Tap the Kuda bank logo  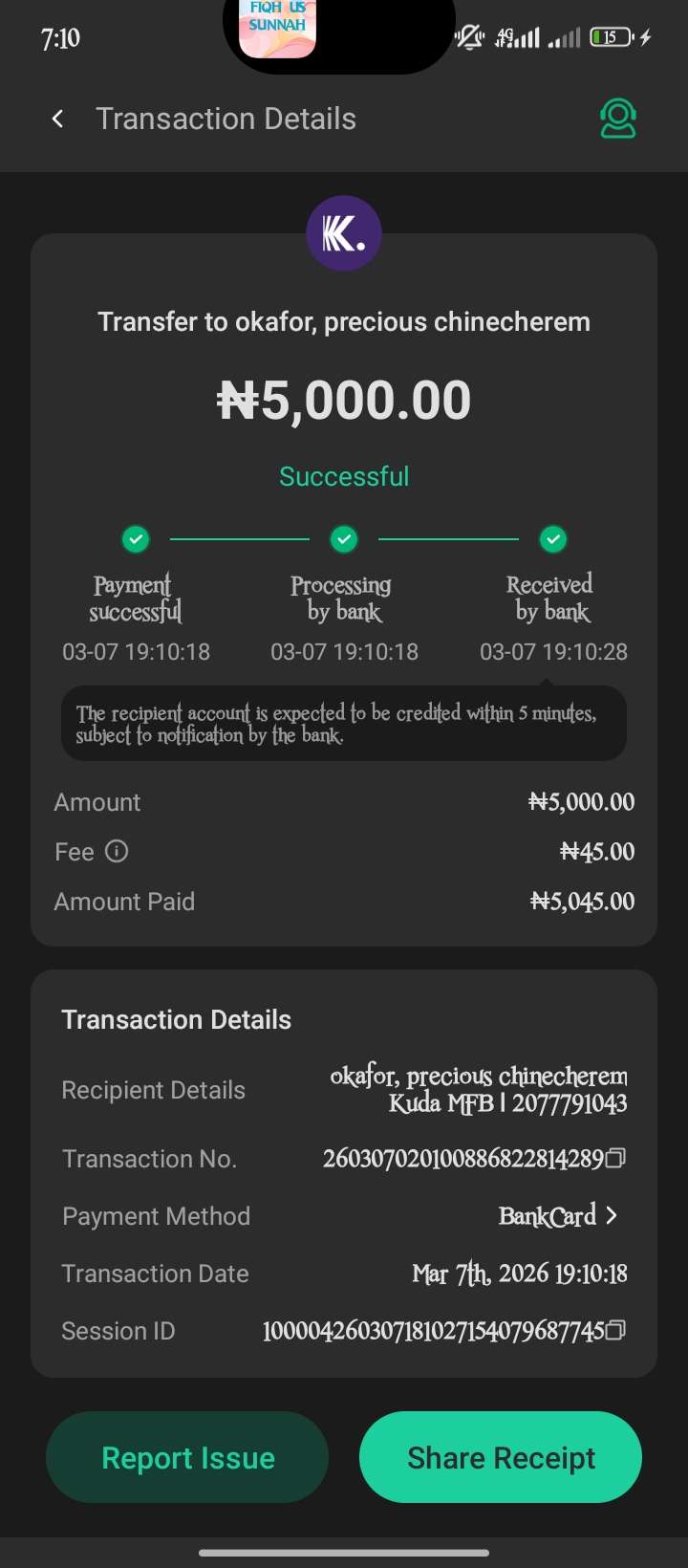(x=344, y=233)
